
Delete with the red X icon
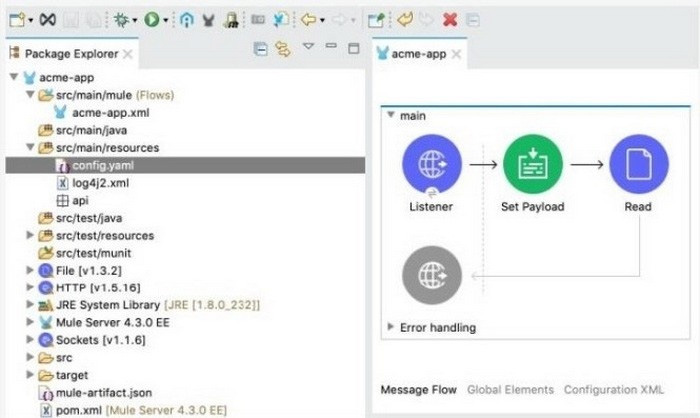pyautogui.click(x=450, y=20)
